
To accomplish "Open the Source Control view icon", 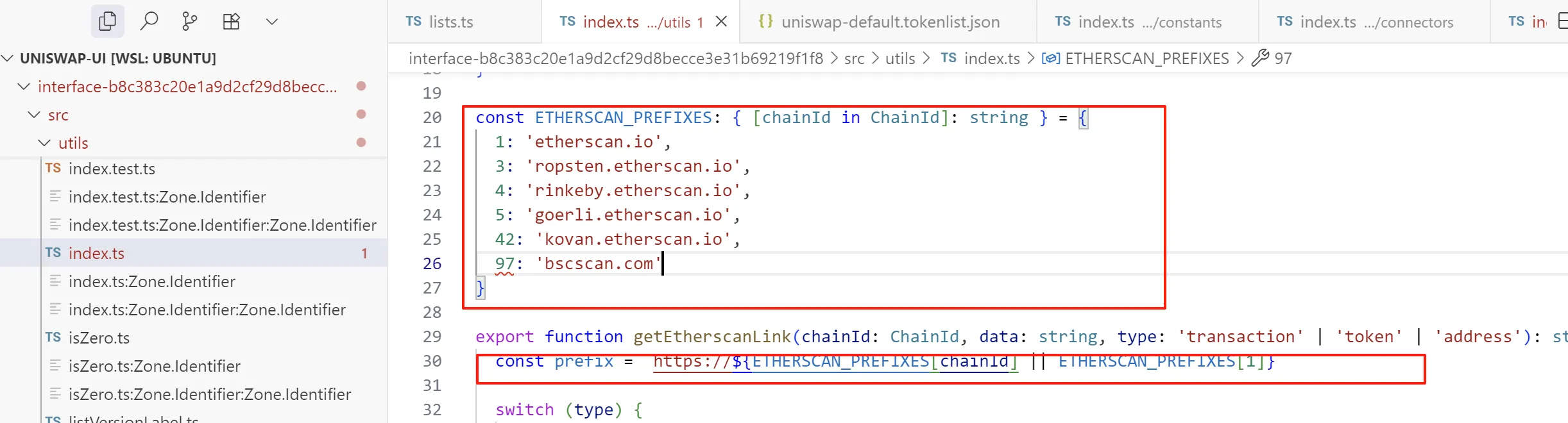I will pos(190,21).
